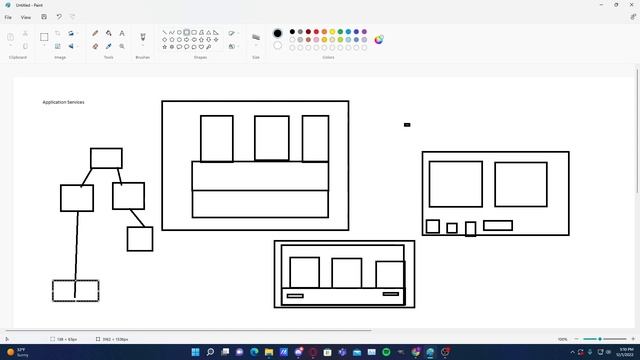Image resolution: width=640 pixels, height=360 pixels.
Task: Click the Flip image icon
Action: (71, 47)
